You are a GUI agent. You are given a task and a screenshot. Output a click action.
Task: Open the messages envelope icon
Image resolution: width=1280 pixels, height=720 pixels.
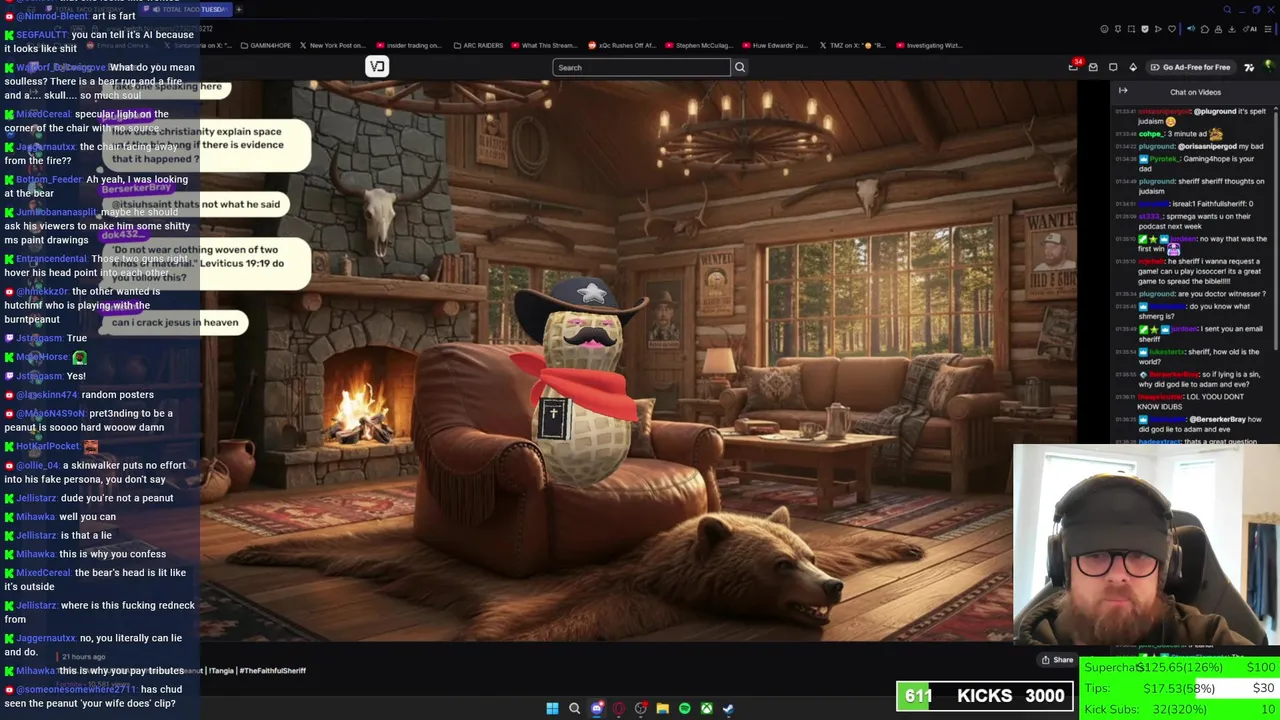coord(1093,67)
